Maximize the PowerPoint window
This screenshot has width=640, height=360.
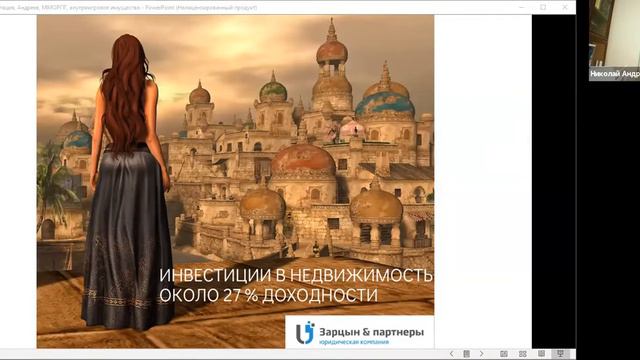pos(543,7)
